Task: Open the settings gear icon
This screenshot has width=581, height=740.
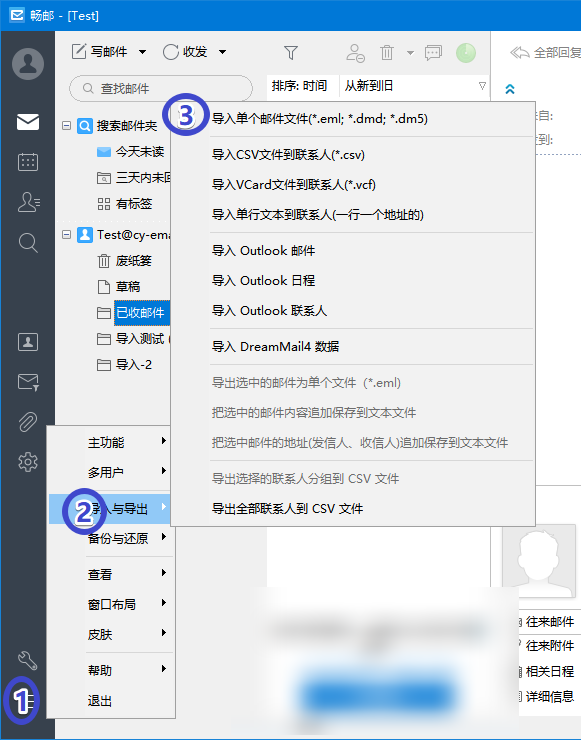Action: pyautogui.click(x=28, y=462)
